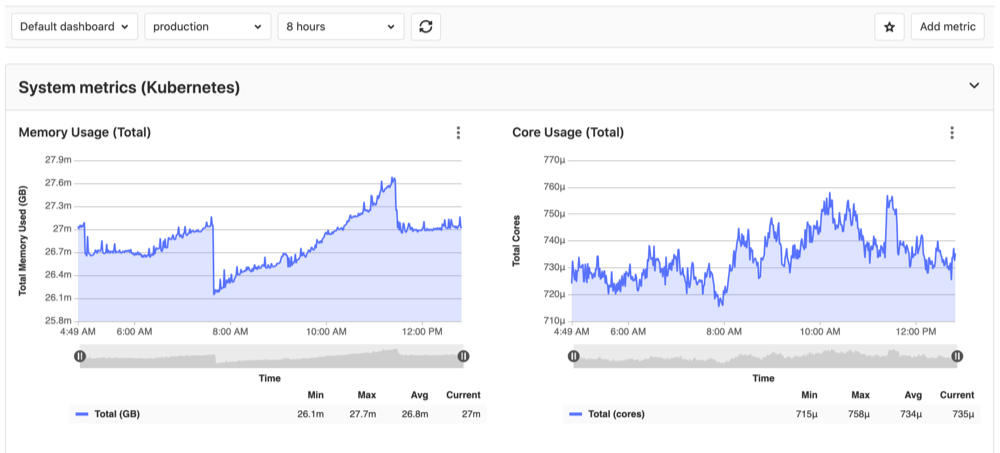Open the 8 hours time range dropdown
The height and width of the screenshot is (453, 1000).
tap(340, 27)
